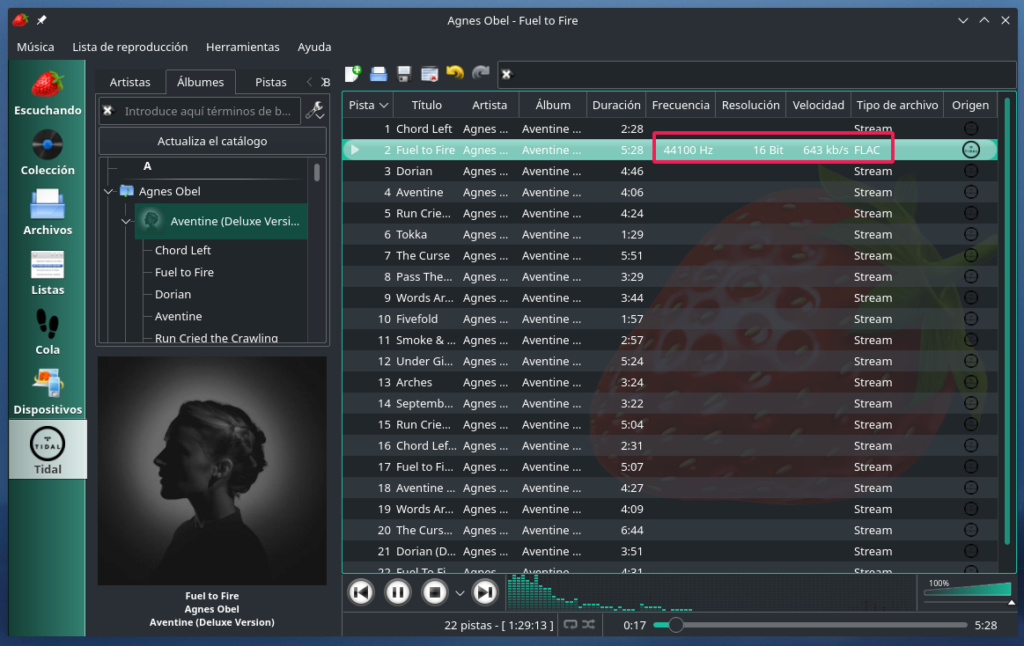Sort by the Duración column header
The image size is (1024, 646).
point(616,105)
